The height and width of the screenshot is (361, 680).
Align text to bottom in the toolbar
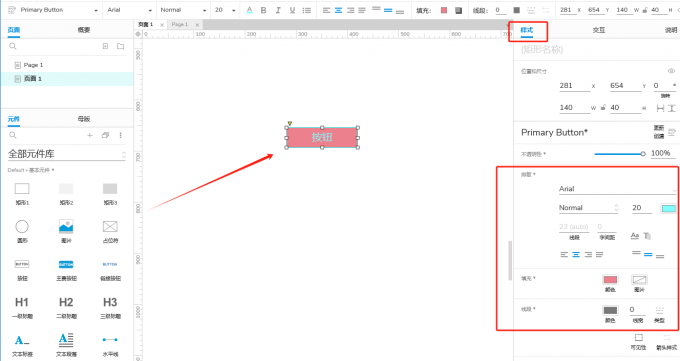point(400,11)
